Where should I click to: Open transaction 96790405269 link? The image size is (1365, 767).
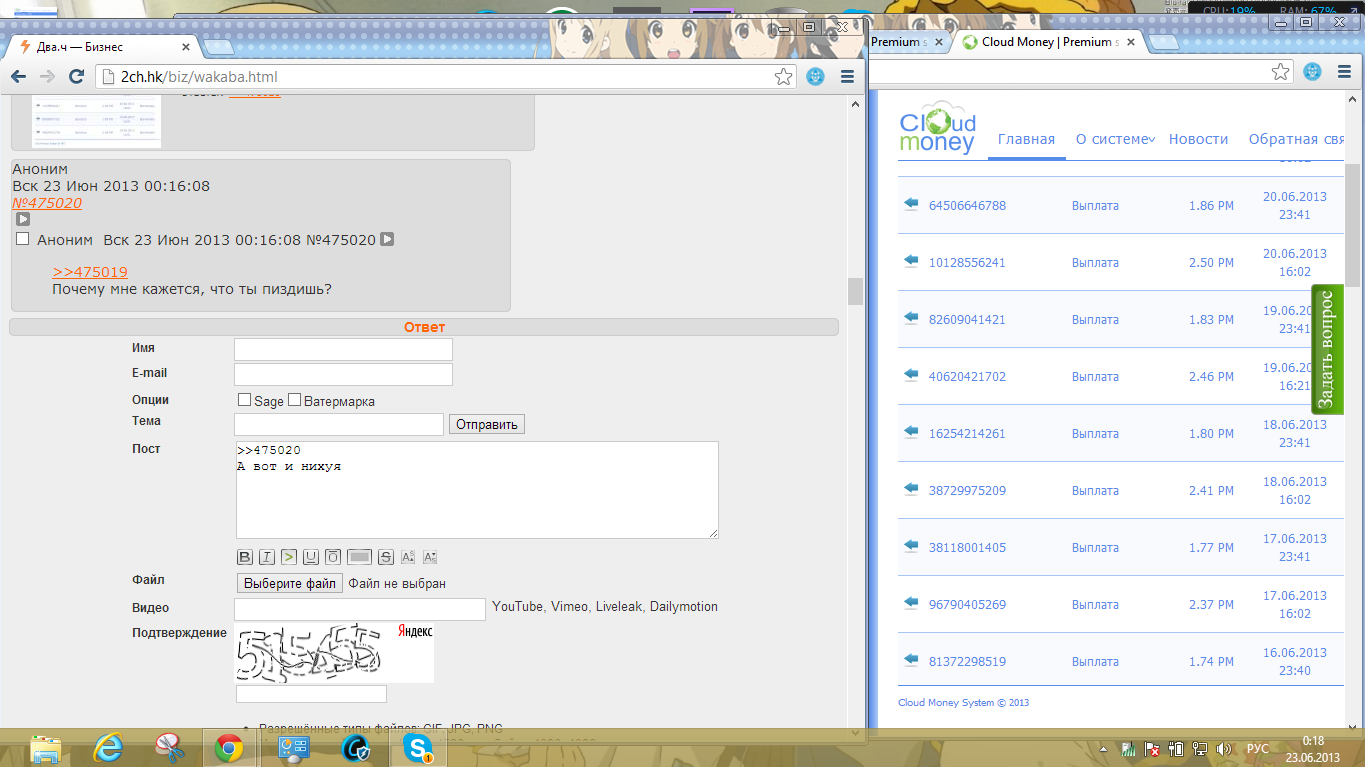click(x=967, y=605)
